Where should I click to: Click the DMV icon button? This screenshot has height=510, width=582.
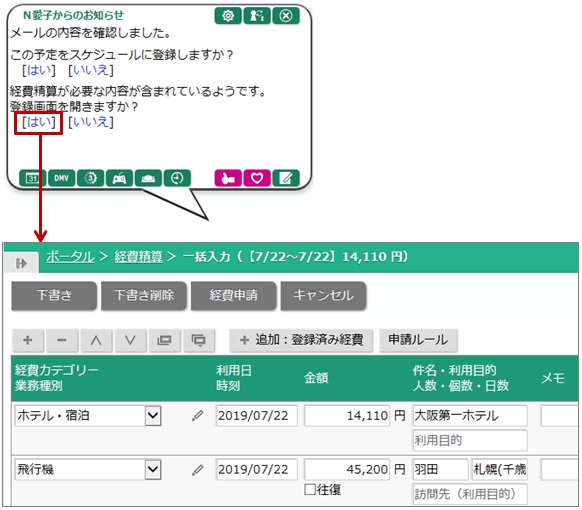[62, 178]
